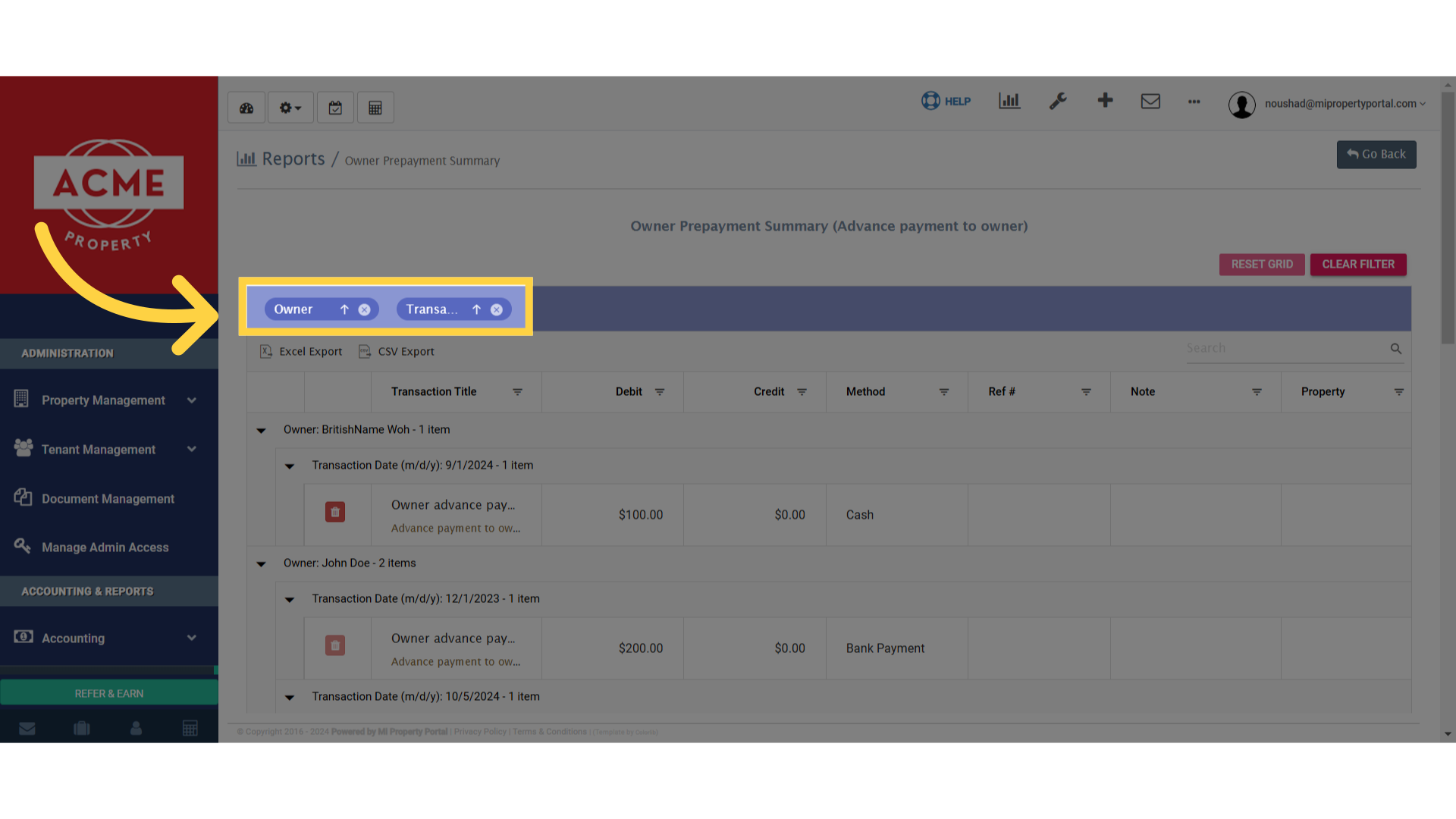Open Document Management in the sidebar
This screenshot has width=1456, height=819.
pyautogui.click(x=108, y=498)
